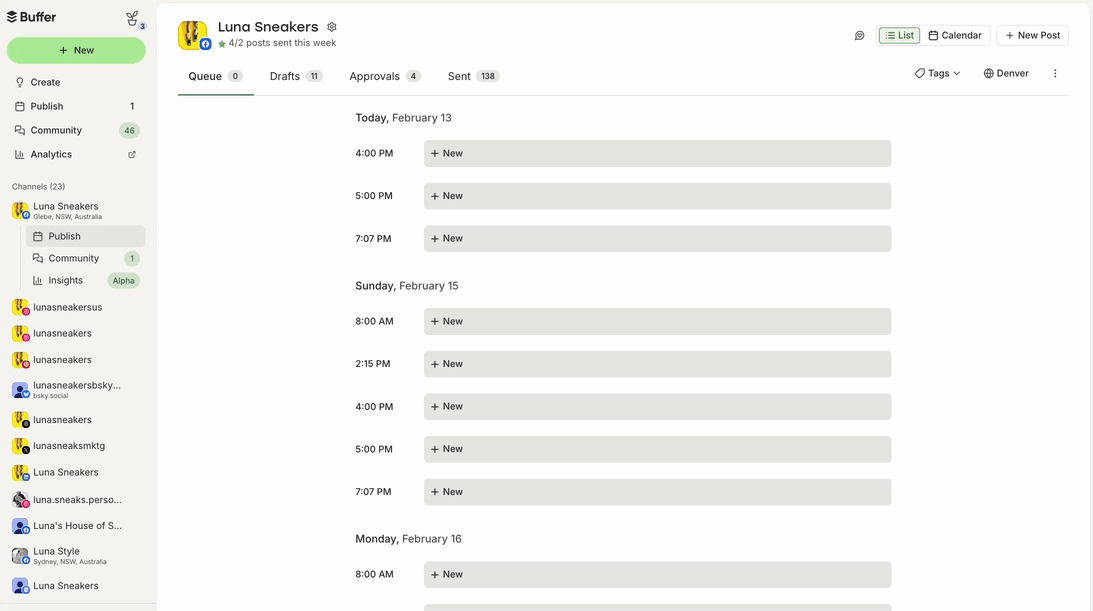Viewport: 1093px width, 611px height.
Task: Click the Luna Sneakers header avatar
Action: pyautogui.click(x=193, y=35)
